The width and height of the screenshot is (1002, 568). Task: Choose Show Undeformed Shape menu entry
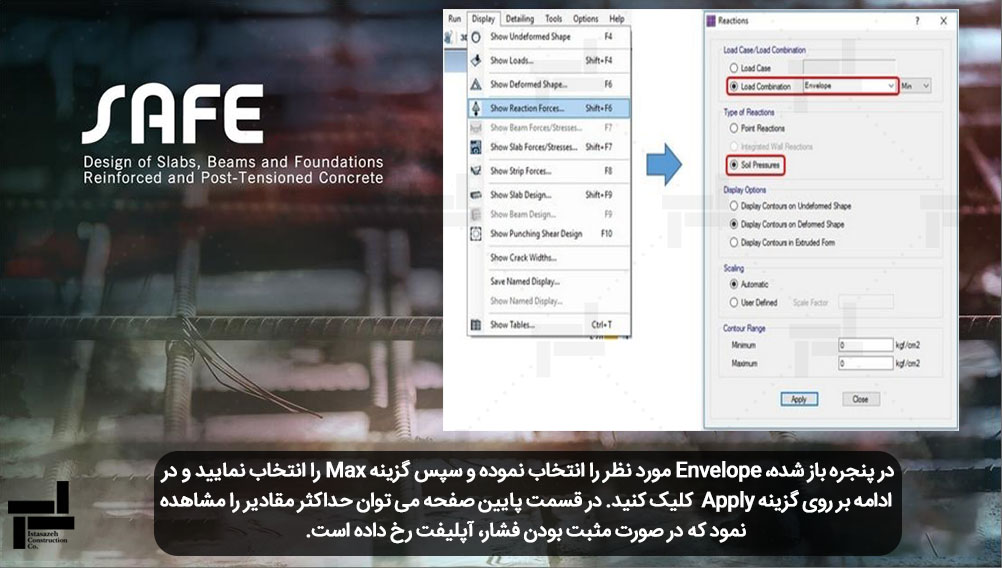coord(550,37)
